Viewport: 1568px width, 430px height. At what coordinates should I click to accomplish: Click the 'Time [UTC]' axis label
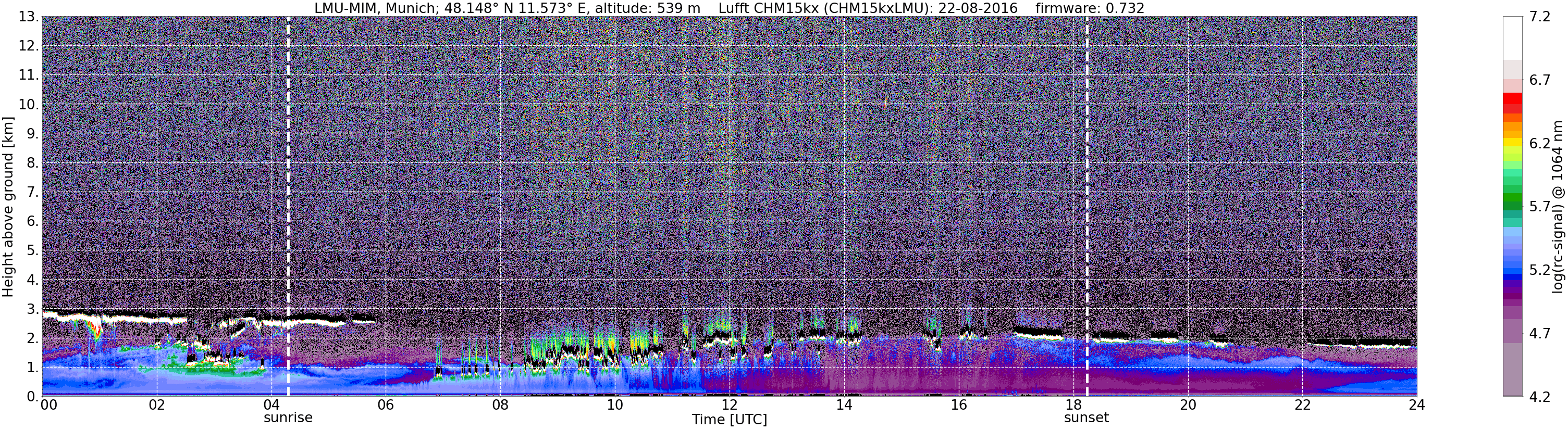(729, 420)
